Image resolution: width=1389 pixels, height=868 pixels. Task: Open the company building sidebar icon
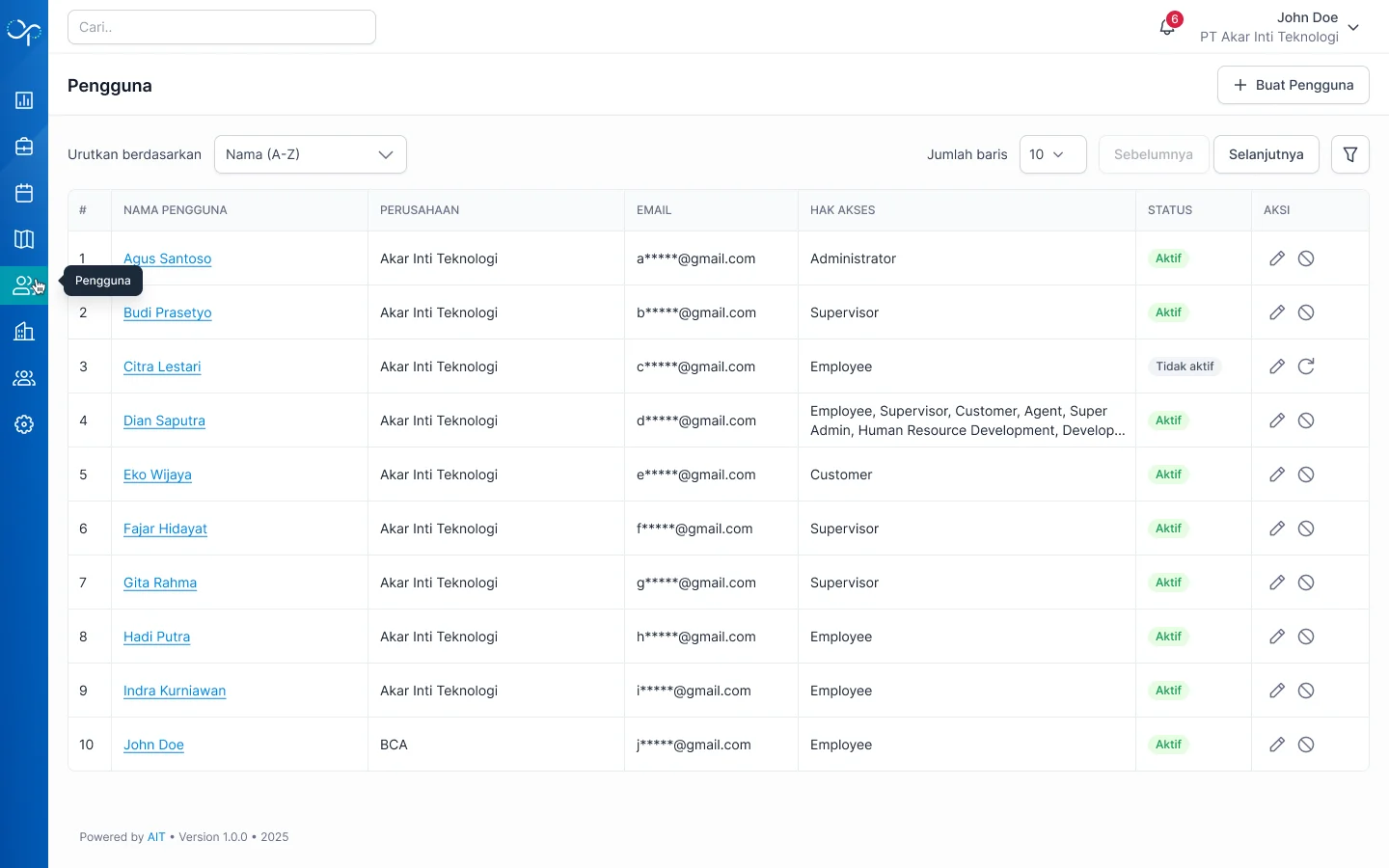click(x=24, y=332)
